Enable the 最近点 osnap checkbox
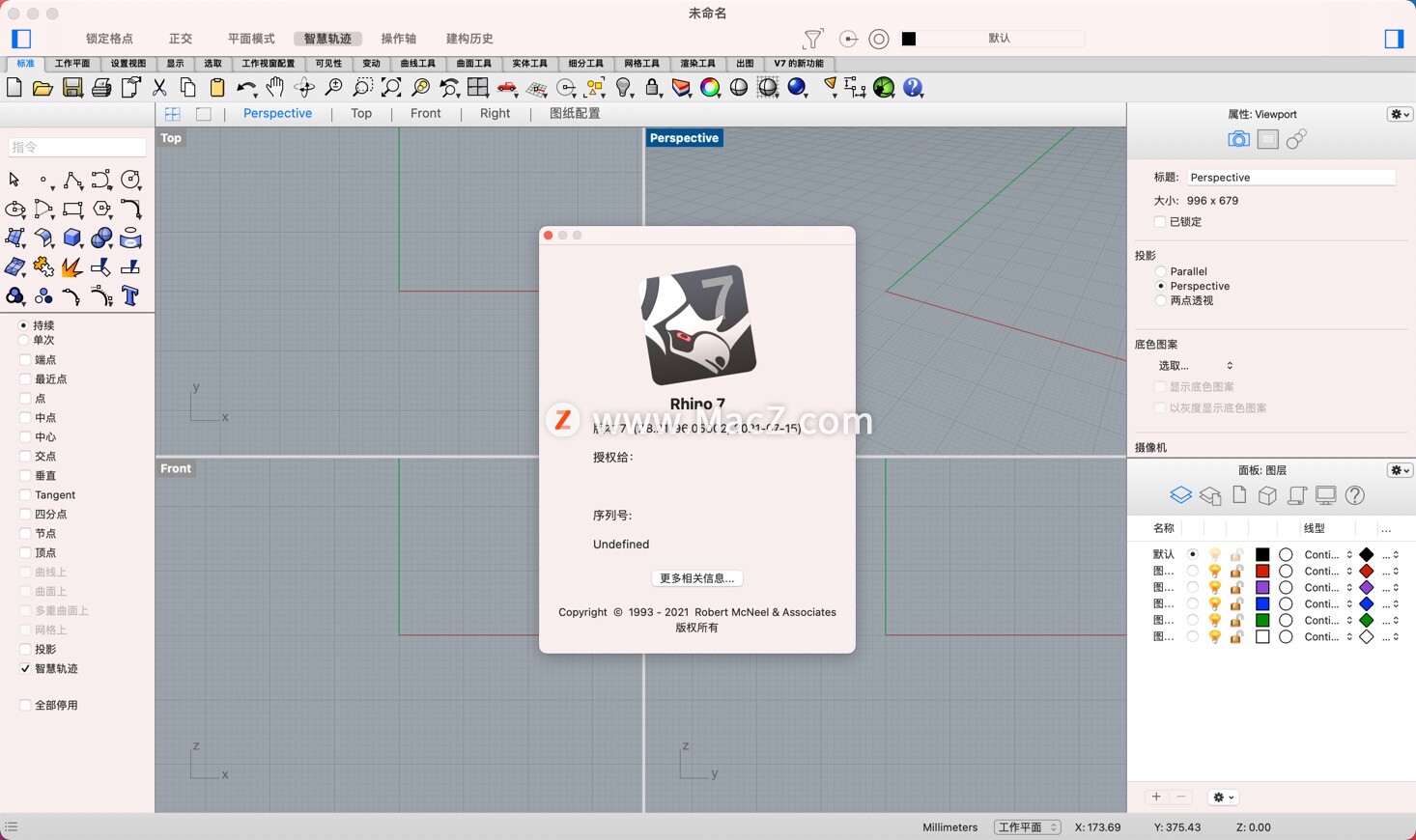The height and width of the screenshot is (840, 1416). (x=25, y=379)
